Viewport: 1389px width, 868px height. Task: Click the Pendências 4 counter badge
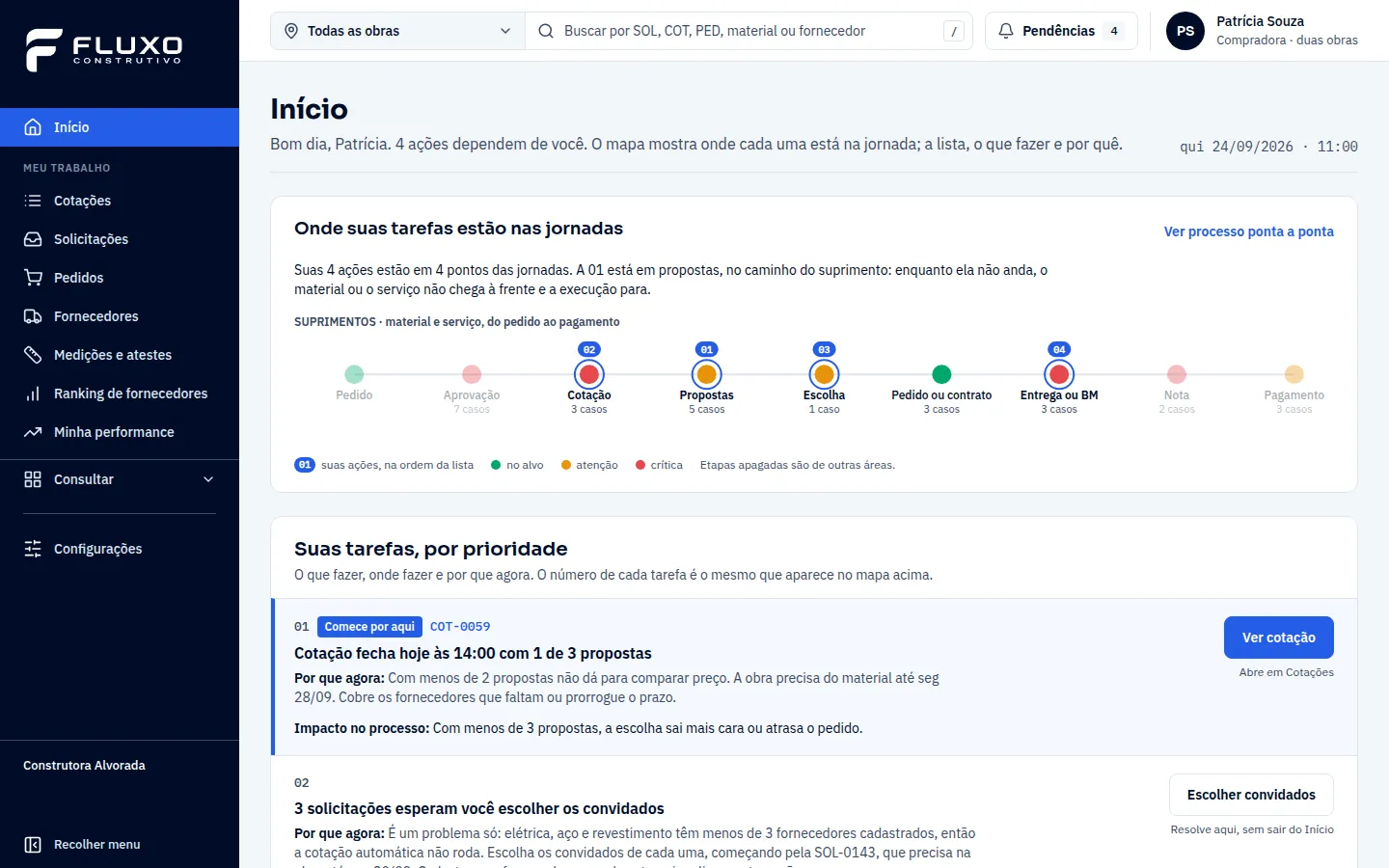[x=1114, y=31]
